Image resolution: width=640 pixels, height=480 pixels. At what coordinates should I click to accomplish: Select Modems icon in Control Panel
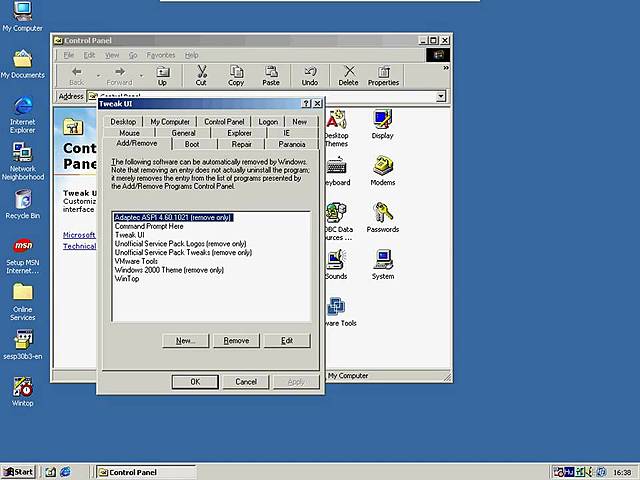pos(382,171)
